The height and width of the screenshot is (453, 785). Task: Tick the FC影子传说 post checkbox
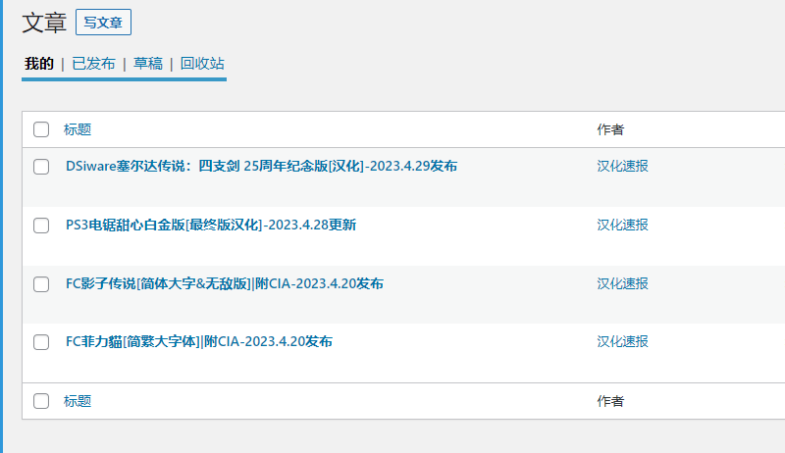(x=41, y=284)
